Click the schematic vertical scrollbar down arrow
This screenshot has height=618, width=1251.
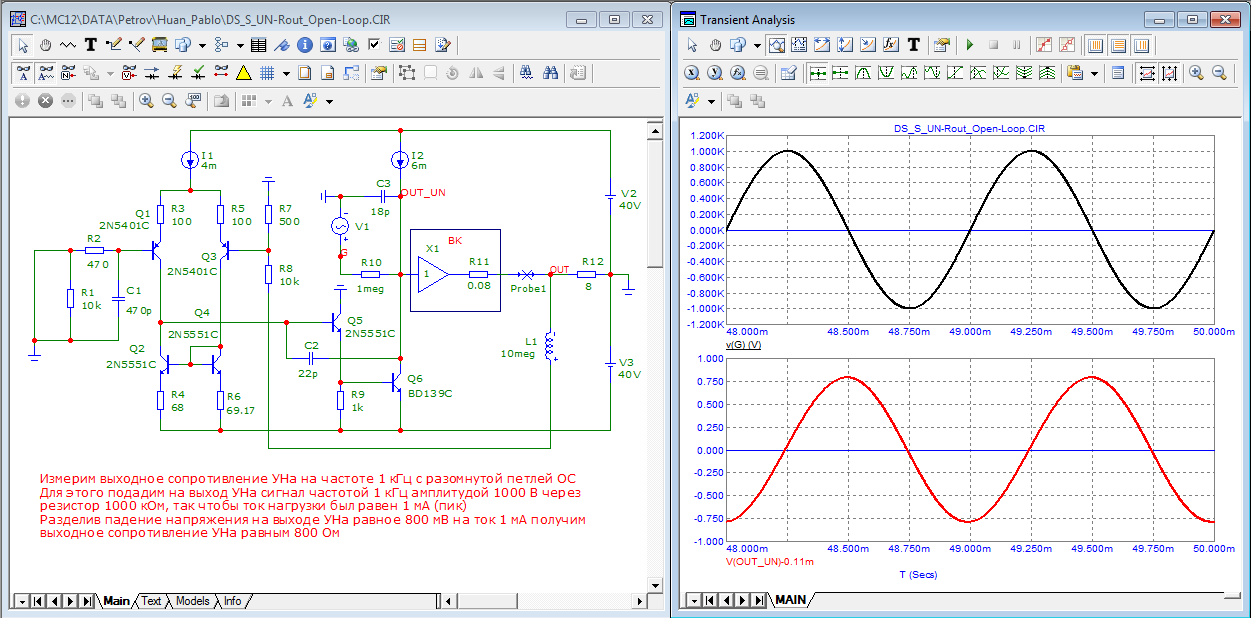click(x=654, y=583)
